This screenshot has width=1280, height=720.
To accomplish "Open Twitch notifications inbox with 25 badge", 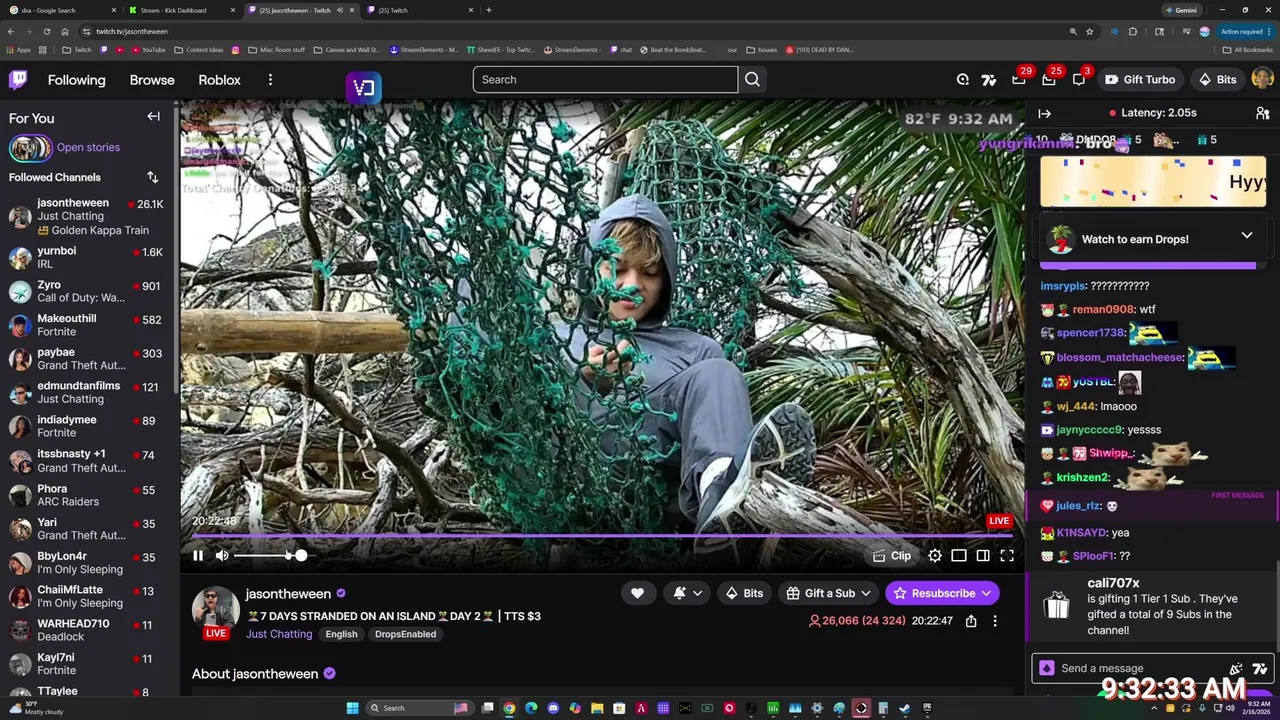I will [x=1048, y=80].
